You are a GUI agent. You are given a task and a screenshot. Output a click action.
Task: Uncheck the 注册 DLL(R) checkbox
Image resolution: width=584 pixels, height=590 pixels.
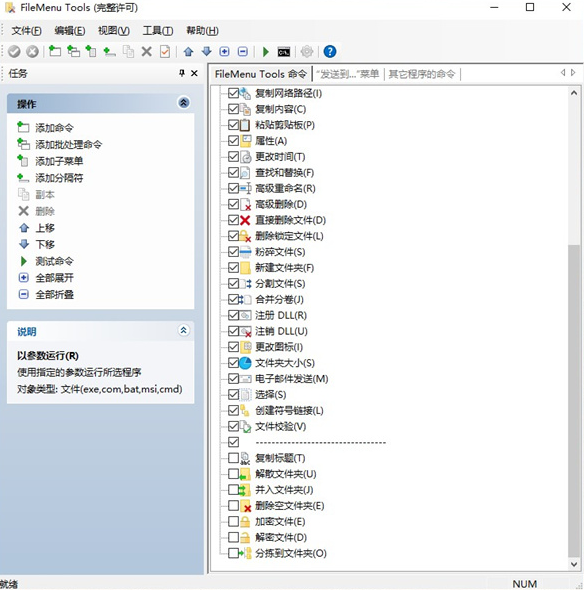233,315
